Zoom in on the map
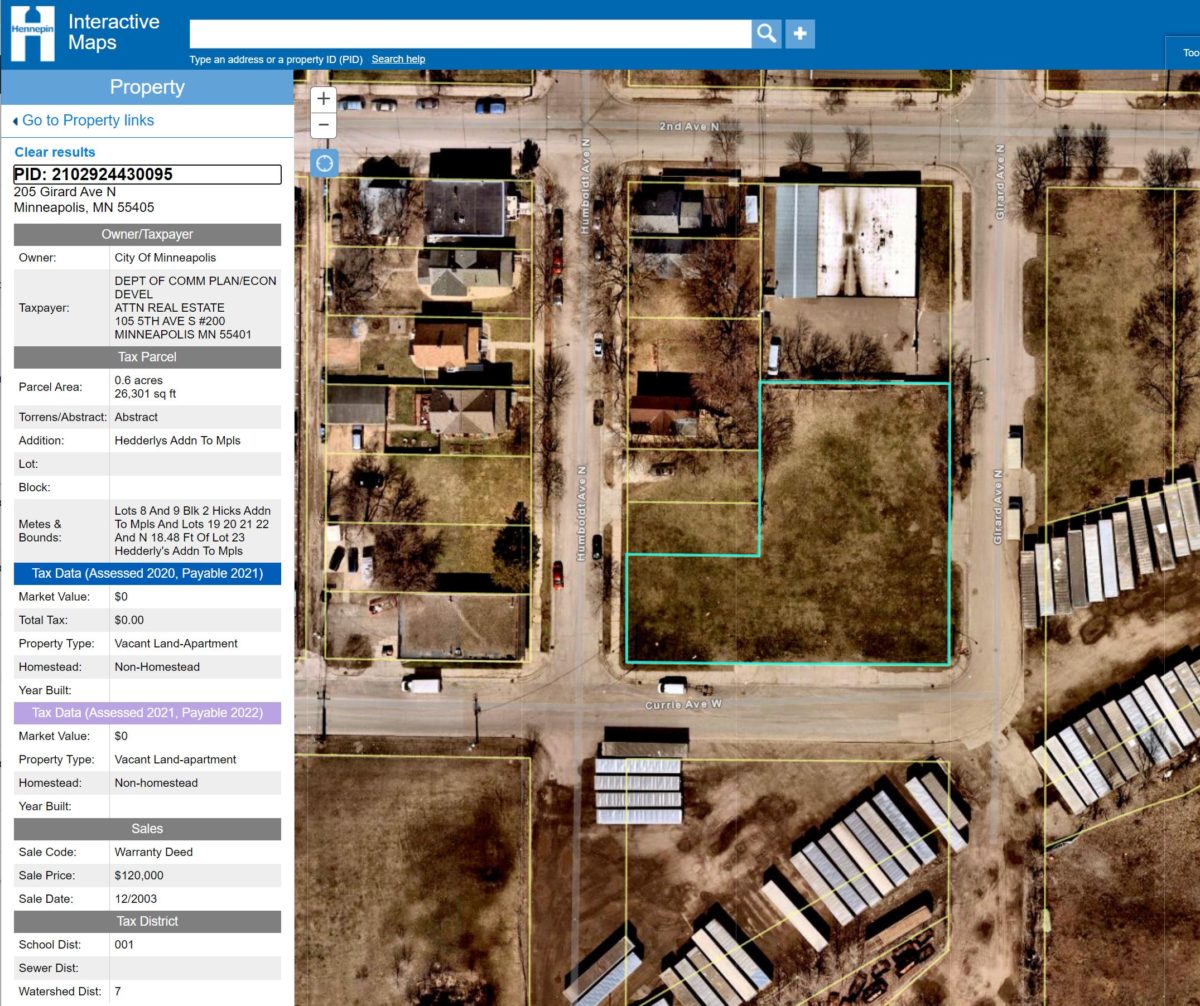 coord(323,99)
